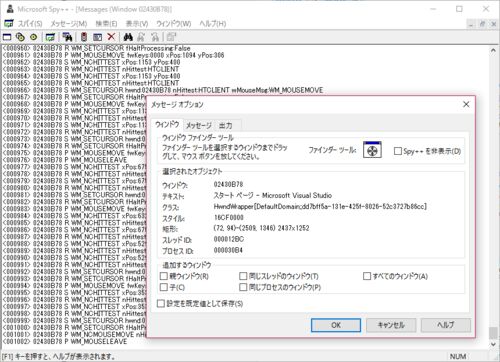Check the 親ウィンドウ(R) checkbox

164,276
